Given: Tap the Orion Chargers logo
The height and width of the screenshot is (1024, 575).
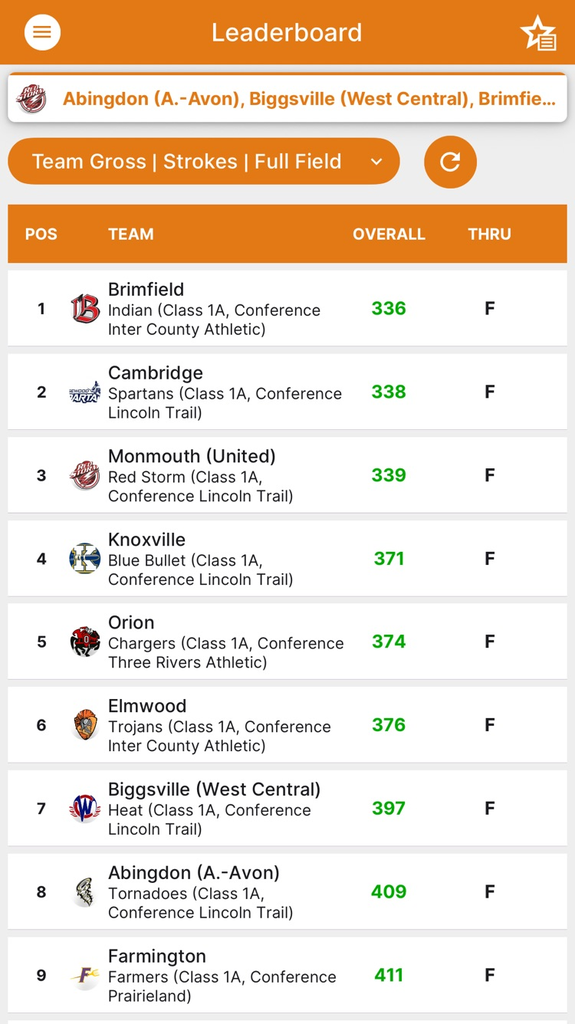Looking at the screenshot, I should (x=85, y=641).
